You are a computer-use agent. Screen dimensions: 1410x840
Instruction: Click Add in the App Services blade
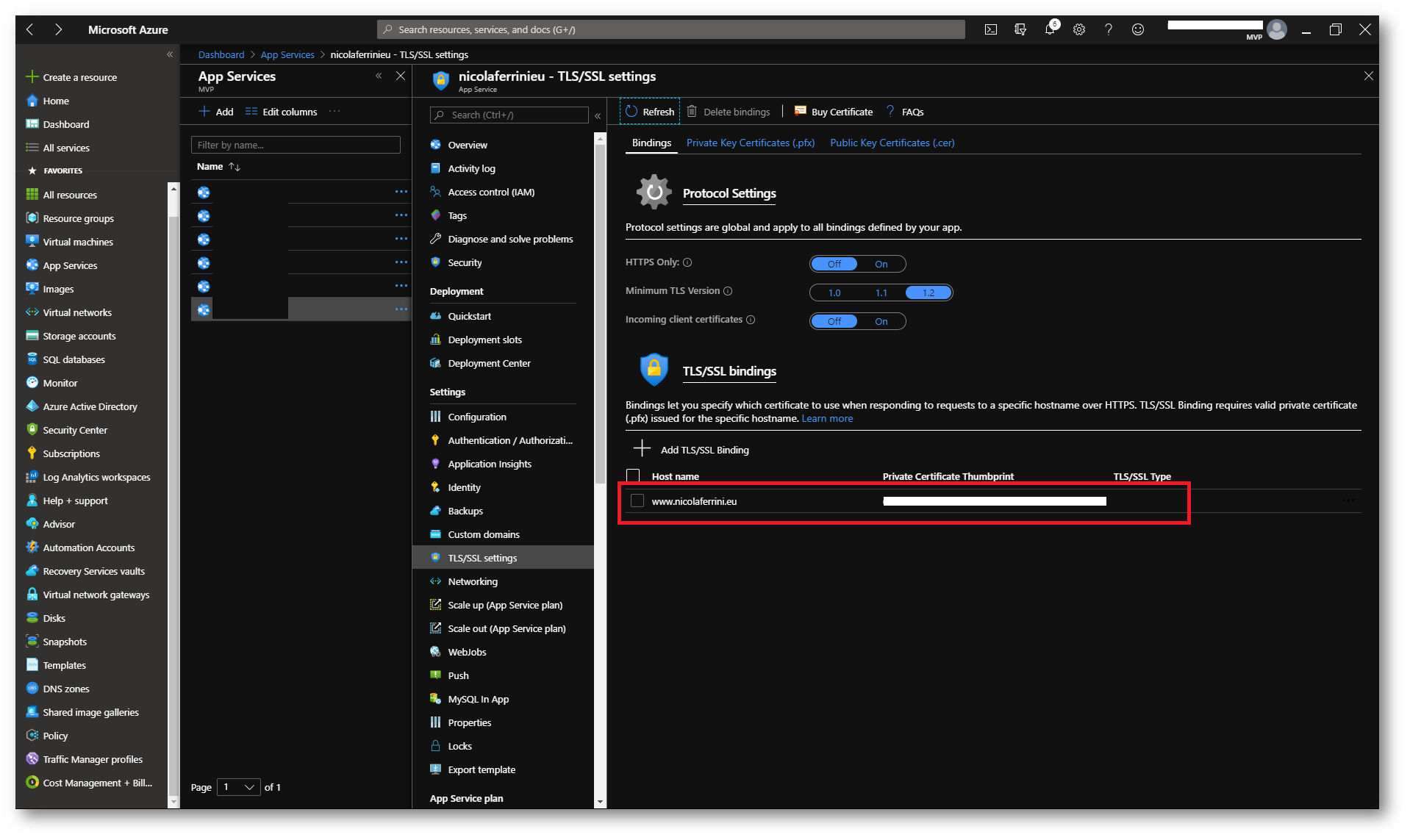click(216, 112)
